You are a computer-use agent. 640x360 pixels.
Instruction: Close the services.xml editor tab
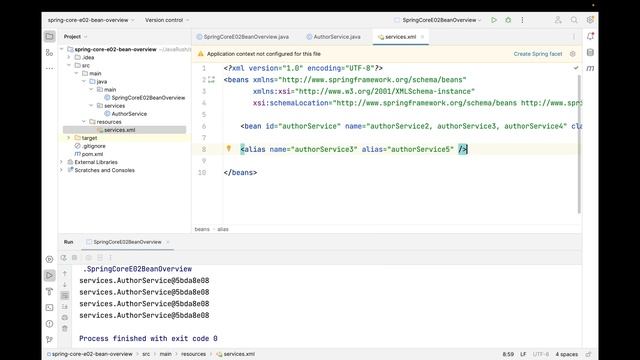pyautogui.click(x=422, y=37)
